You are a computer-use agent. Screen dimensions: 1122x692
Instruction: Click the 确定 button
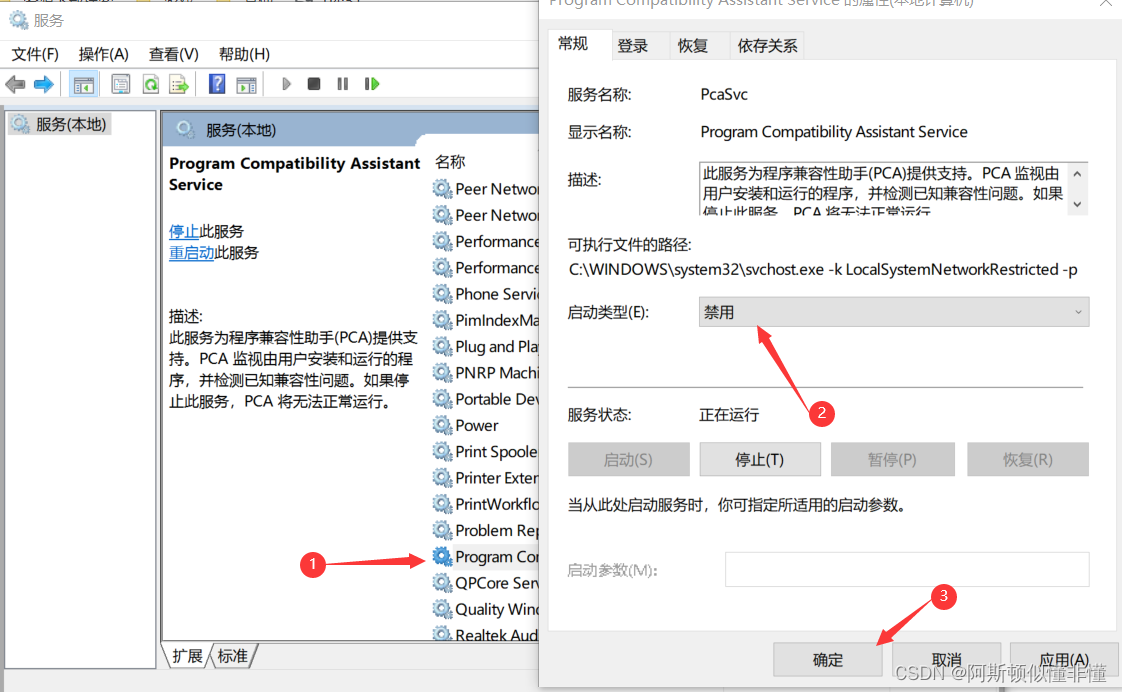[x=828, y=659]
